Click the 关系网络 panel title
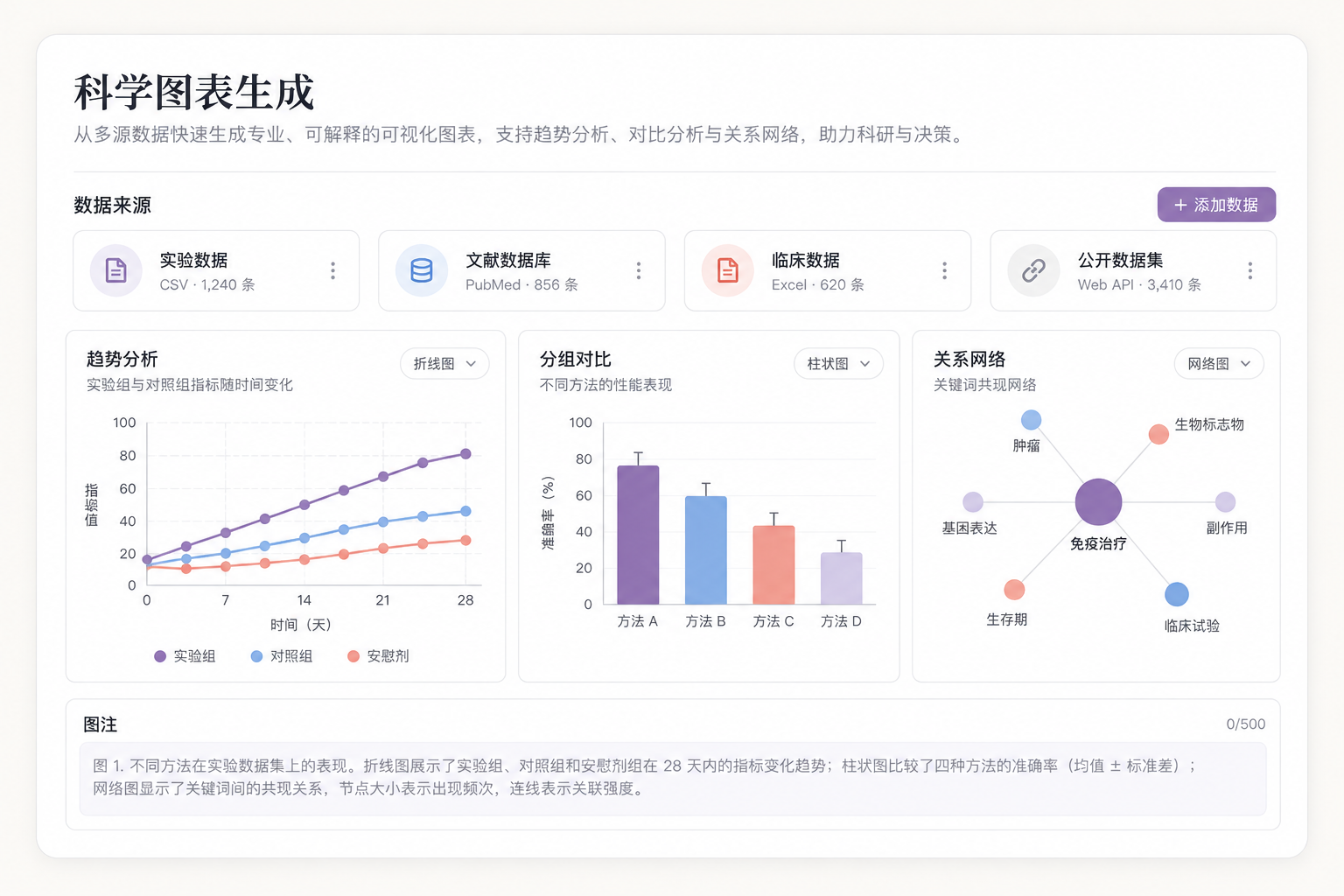Image resolution: width=1344 pixels, height=896 pixels. coord(969,359)
